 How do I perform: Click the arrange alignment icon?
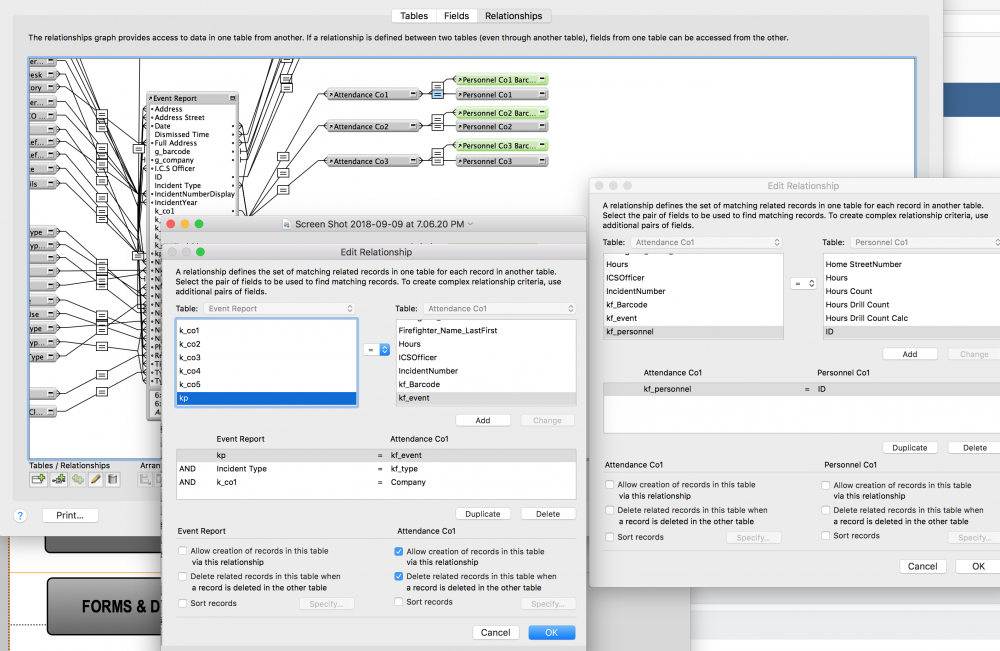pos(145,479)
